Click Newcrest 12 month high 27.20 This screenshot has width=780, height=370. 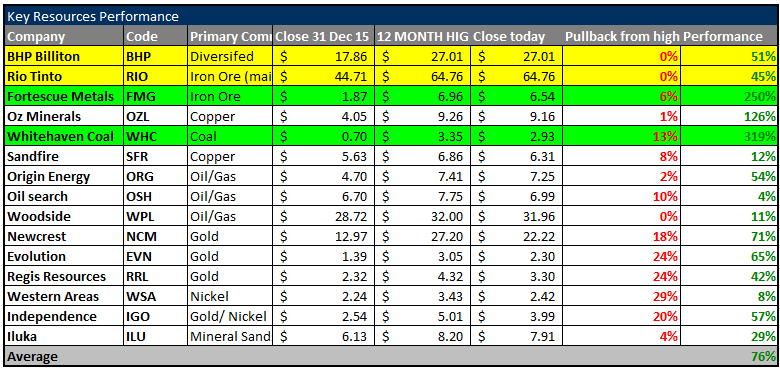[448, 237]
